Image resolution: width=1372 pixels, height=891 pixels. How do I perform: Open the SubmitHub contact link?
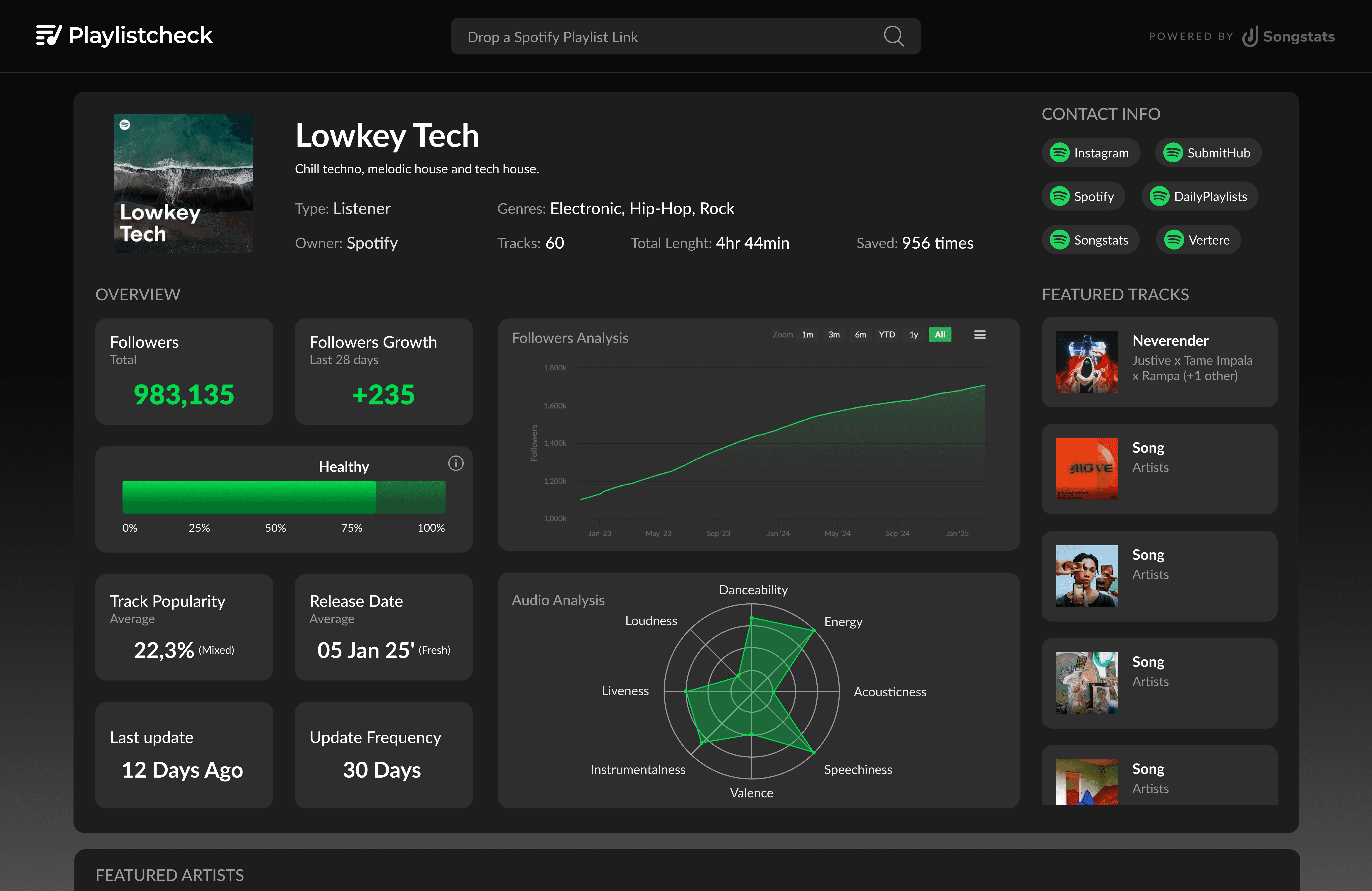(1208, 153)
